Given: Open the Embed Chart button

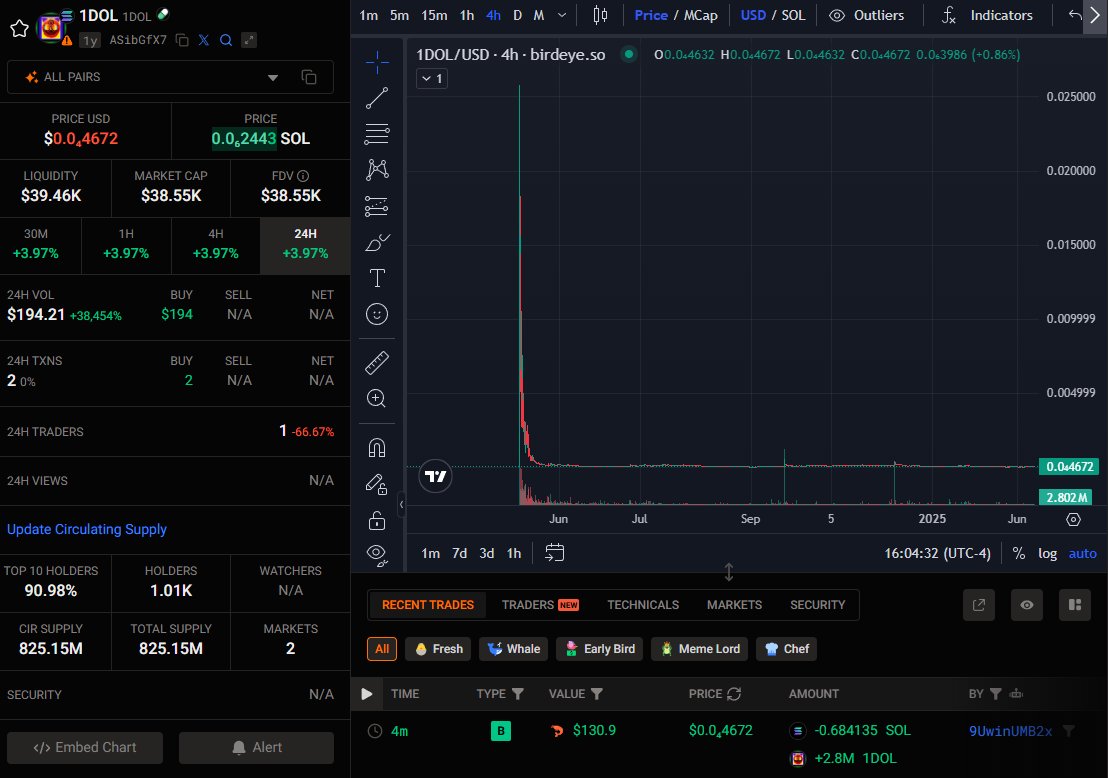Looking at the screenshot, I should tap(85, 748).
